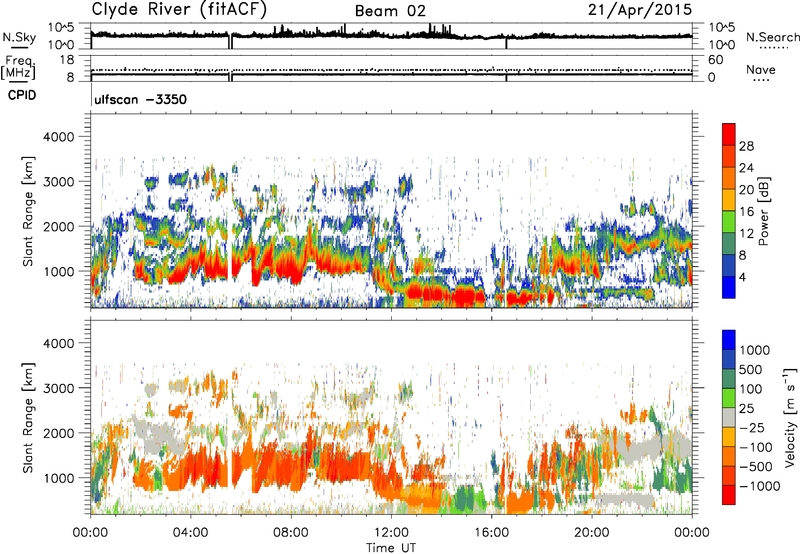Click the "Power [dB]" colorbar title
The image size is (800, 554).
(x=764, y=211)
